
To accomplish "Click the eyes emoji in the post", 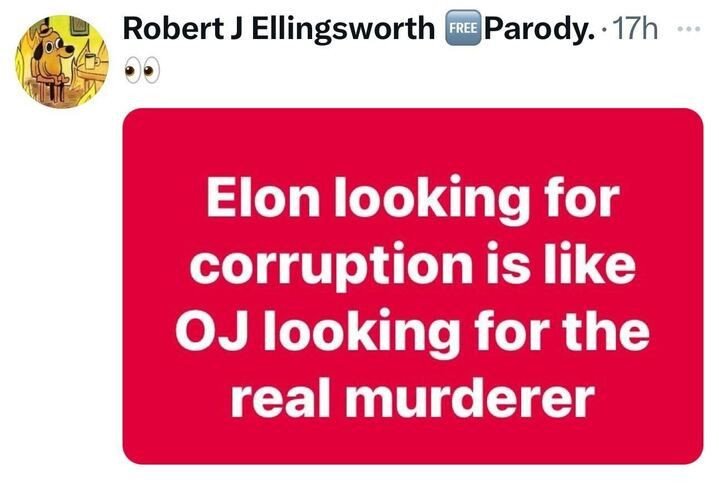I will point(143,71).
